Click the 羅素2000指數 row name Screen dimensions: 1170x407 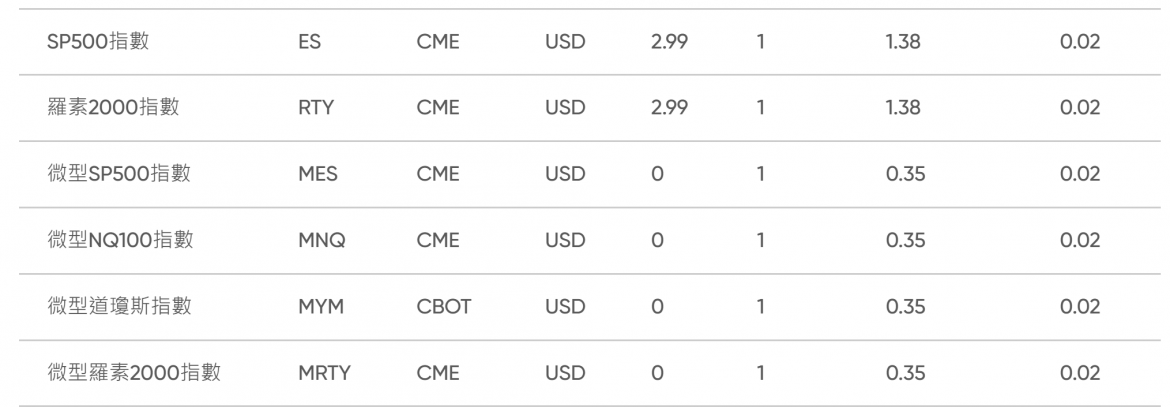coord(113,108)
